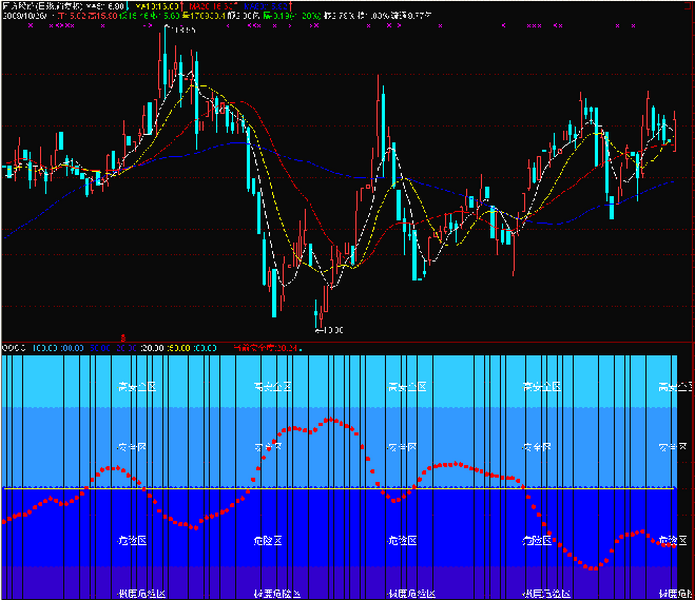Click the right end of the blue MA60 line
The width and height of the screenshot is (695, 600).
pos(667,182)
